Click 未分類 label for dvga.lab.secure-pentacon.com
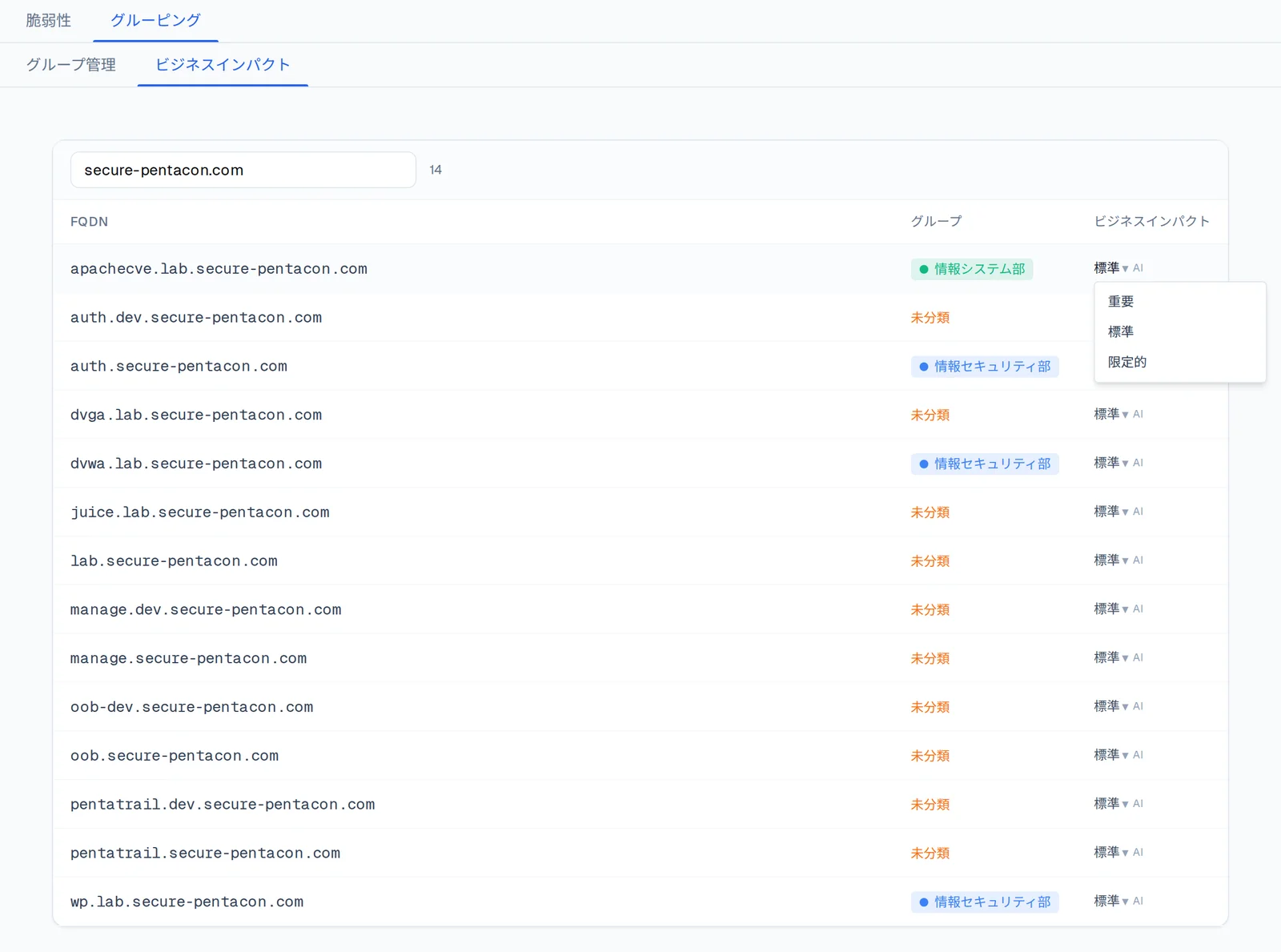Viewport: 1281px width, 952px height. [930, 415]
